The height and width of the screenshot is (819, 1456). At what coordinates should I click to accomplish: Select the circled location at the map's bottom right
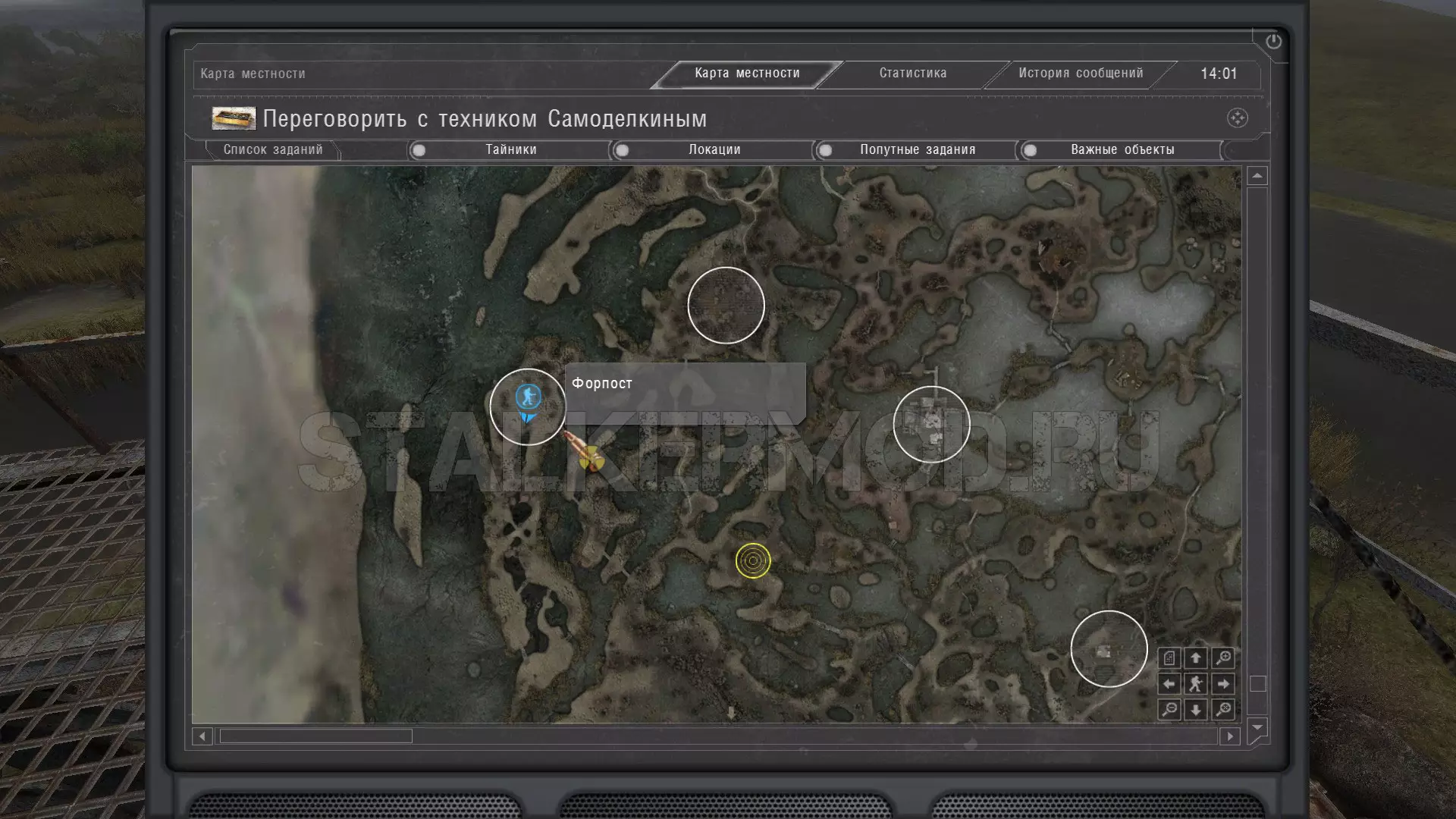point(1109,649)
